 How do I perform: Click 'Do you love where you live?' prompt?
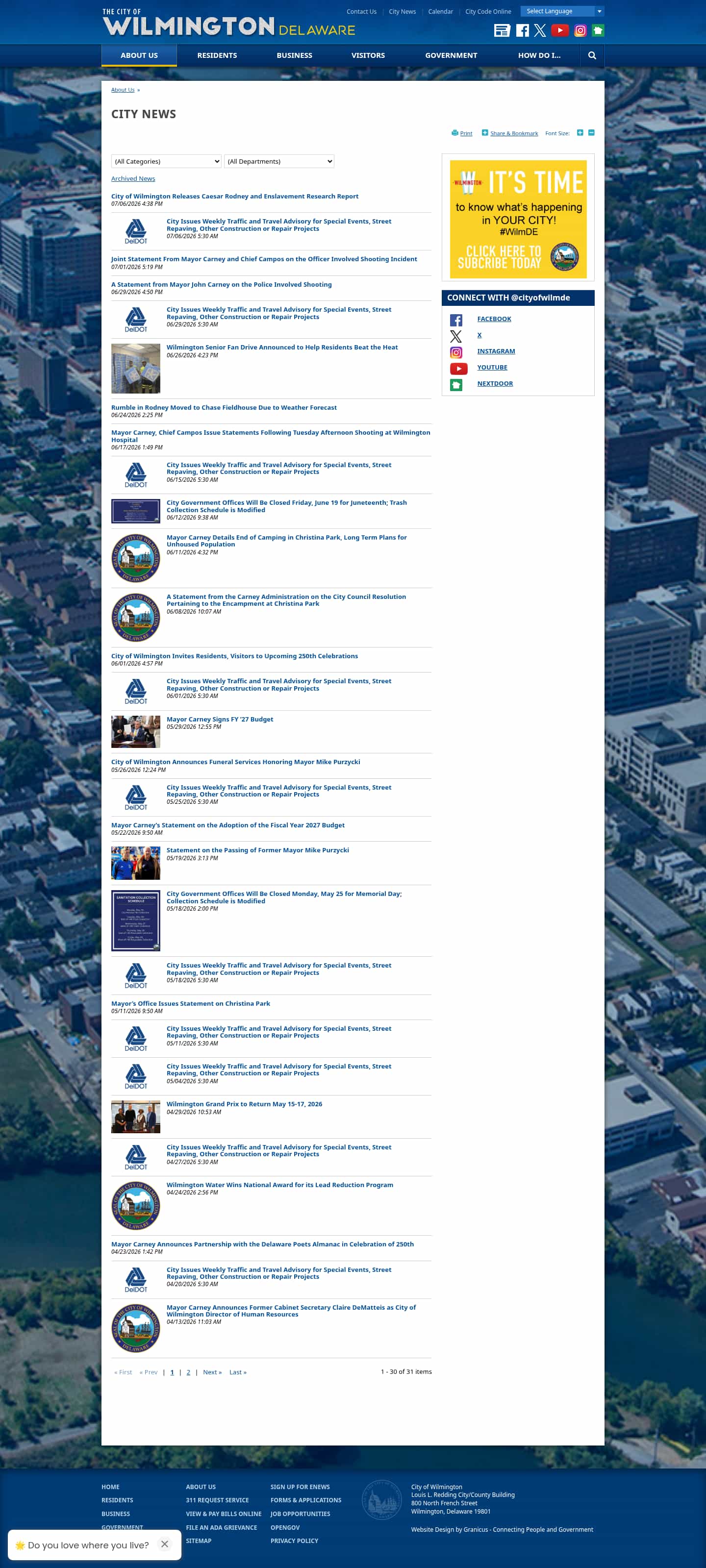(88, 1545)
